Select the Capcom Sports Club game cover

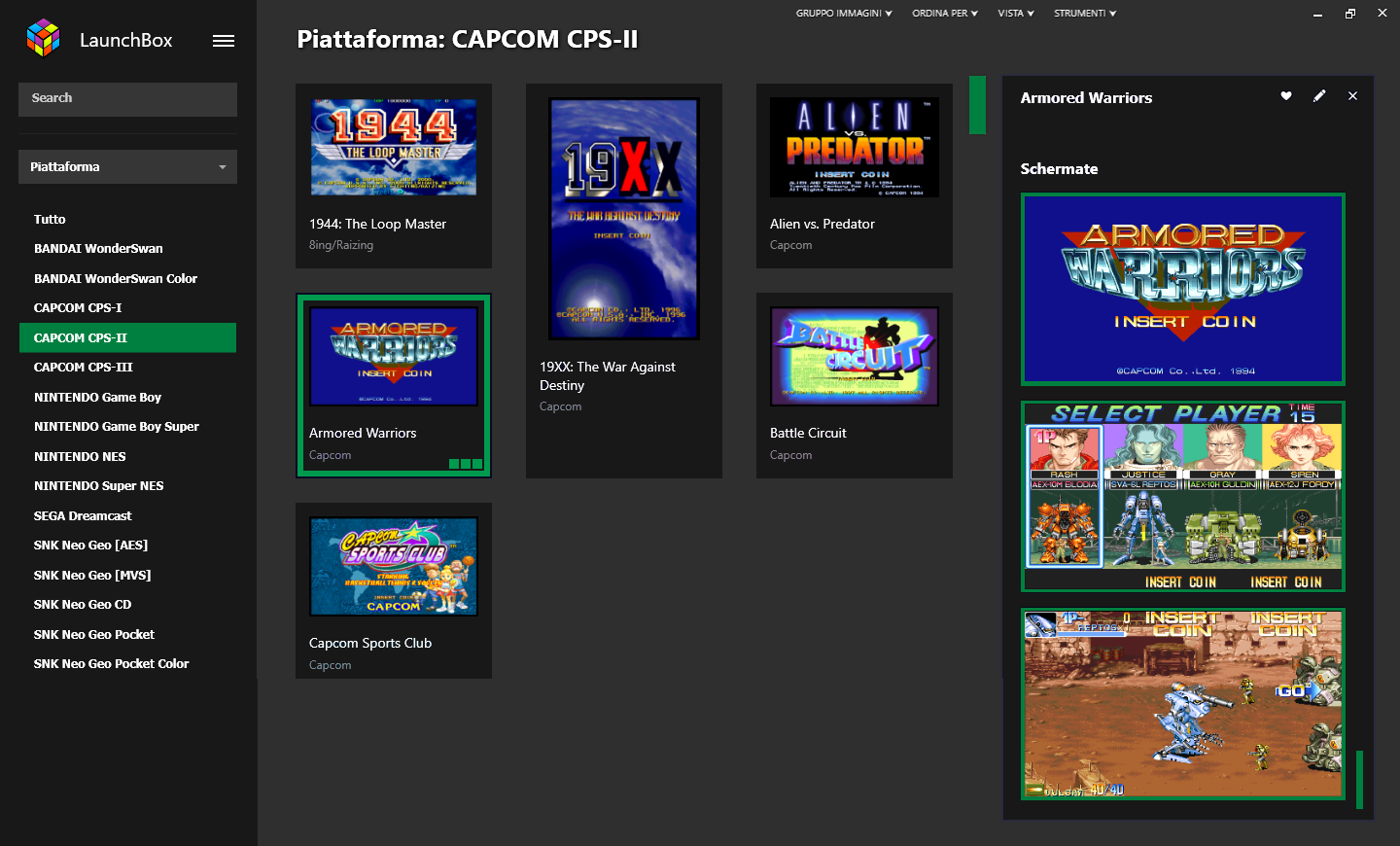[394, 567]
